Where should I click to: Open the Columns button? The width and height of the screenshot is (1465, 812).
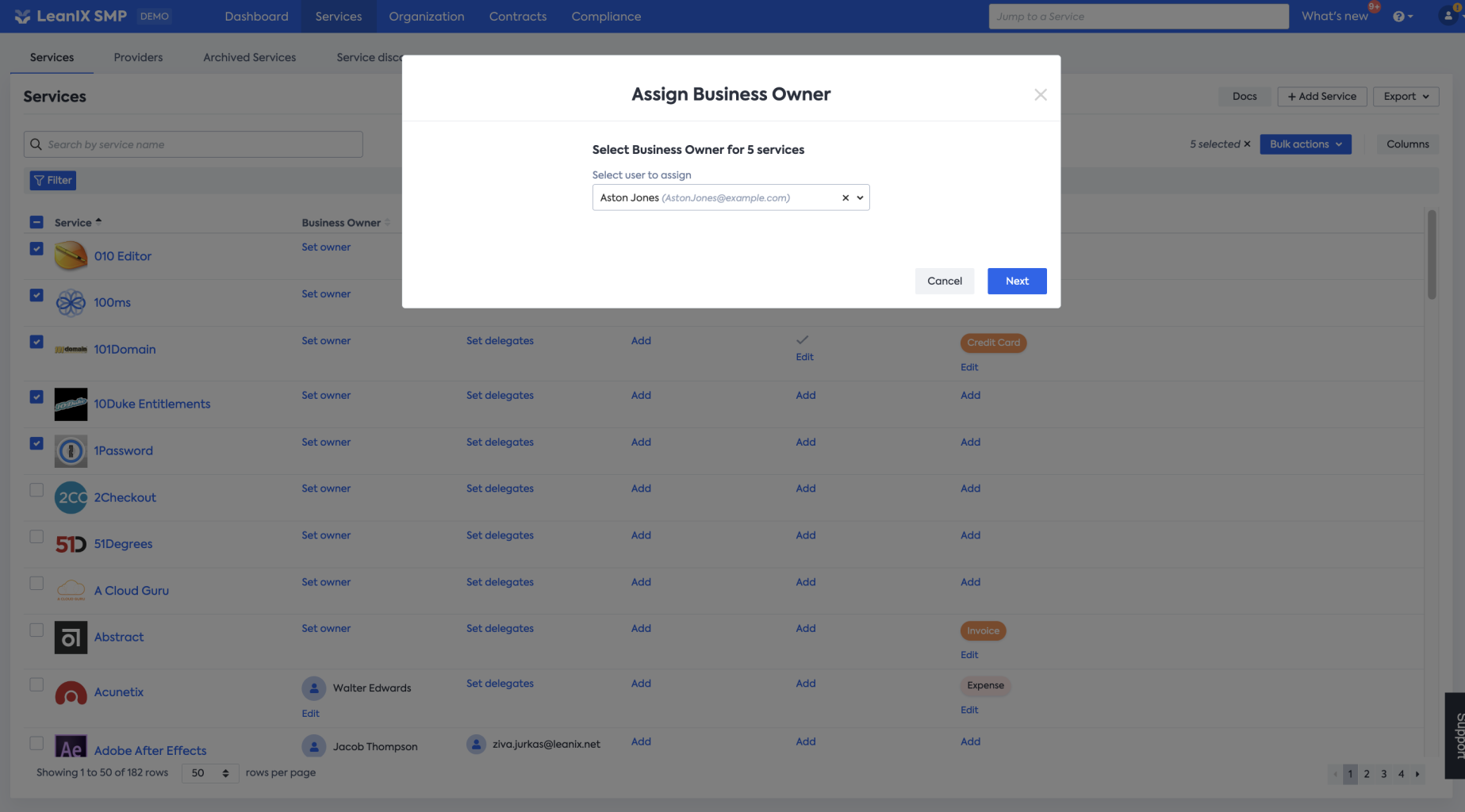pos(1408,144)
